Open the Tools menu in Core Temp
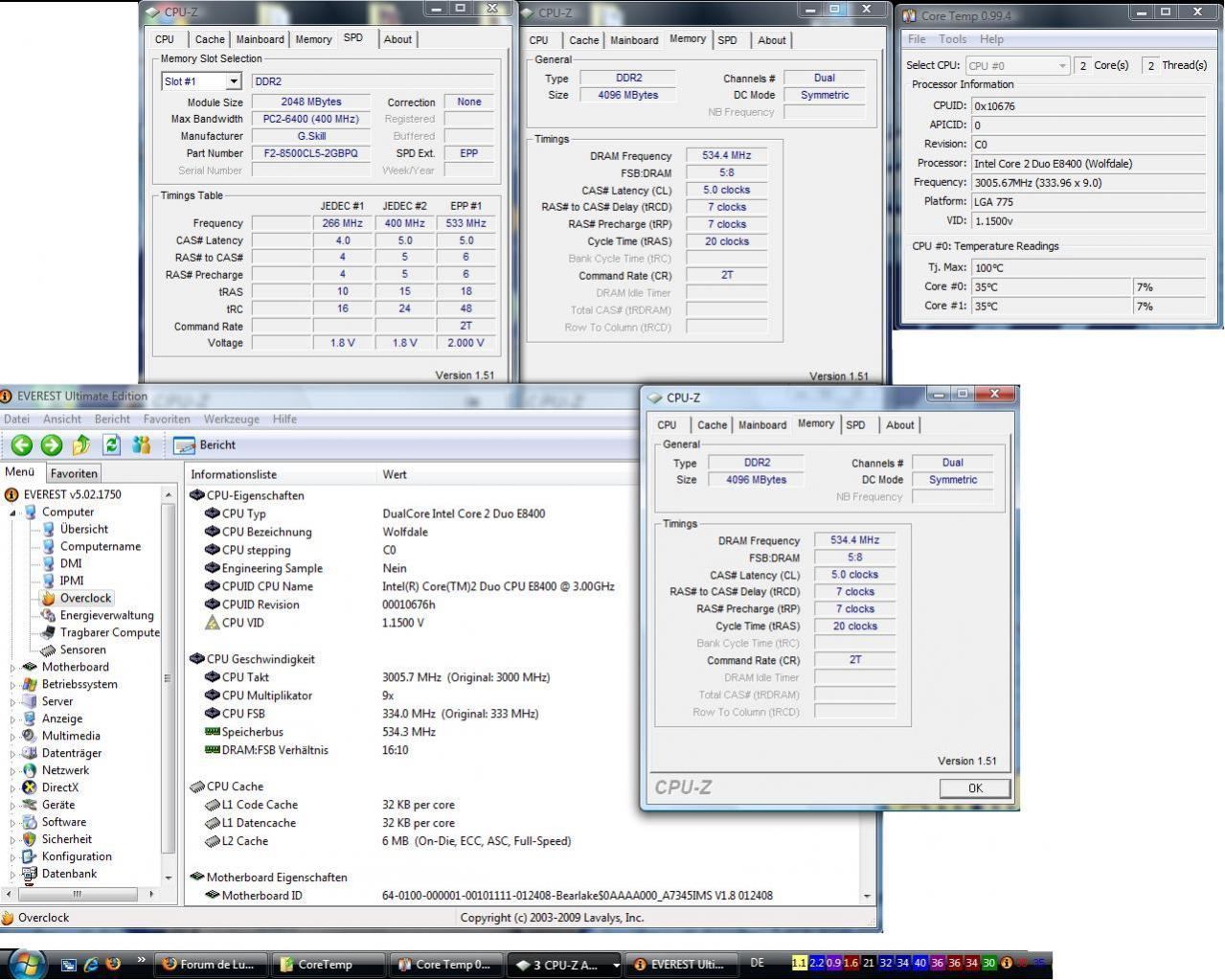The height and width of the screenshot is (980, 1225). click(952, 39)
